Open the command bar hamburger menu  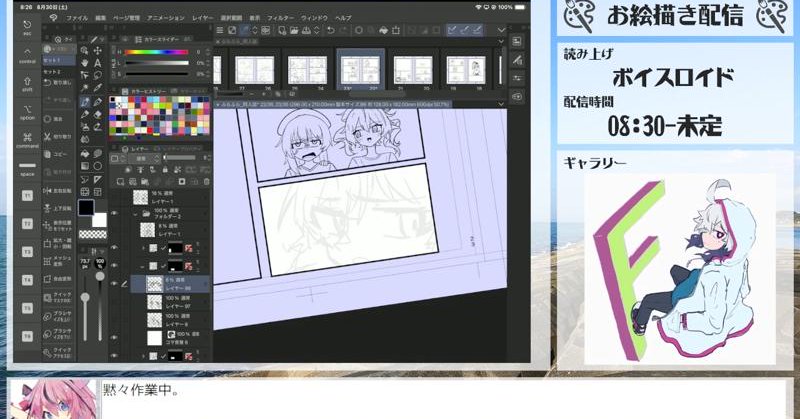(219, 31)
